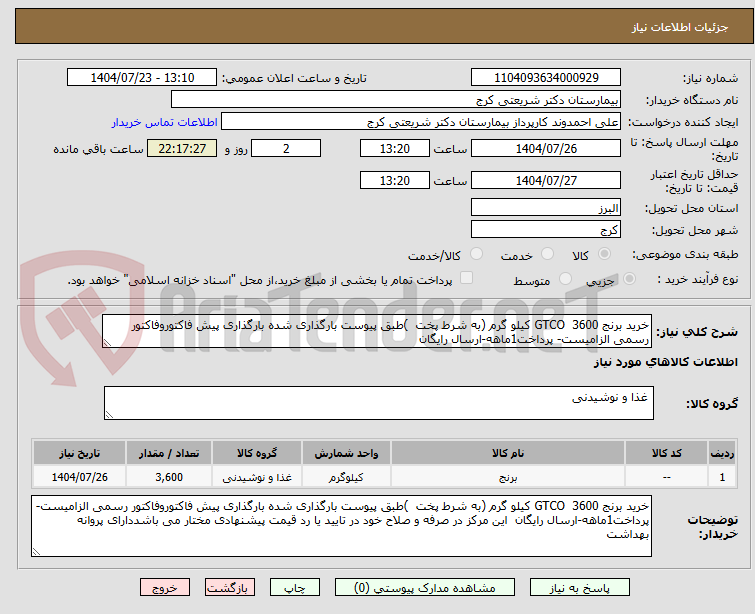Click the برنج item name cell
The width and height of the screenshot is (755, 614).
tap(508, 477)
